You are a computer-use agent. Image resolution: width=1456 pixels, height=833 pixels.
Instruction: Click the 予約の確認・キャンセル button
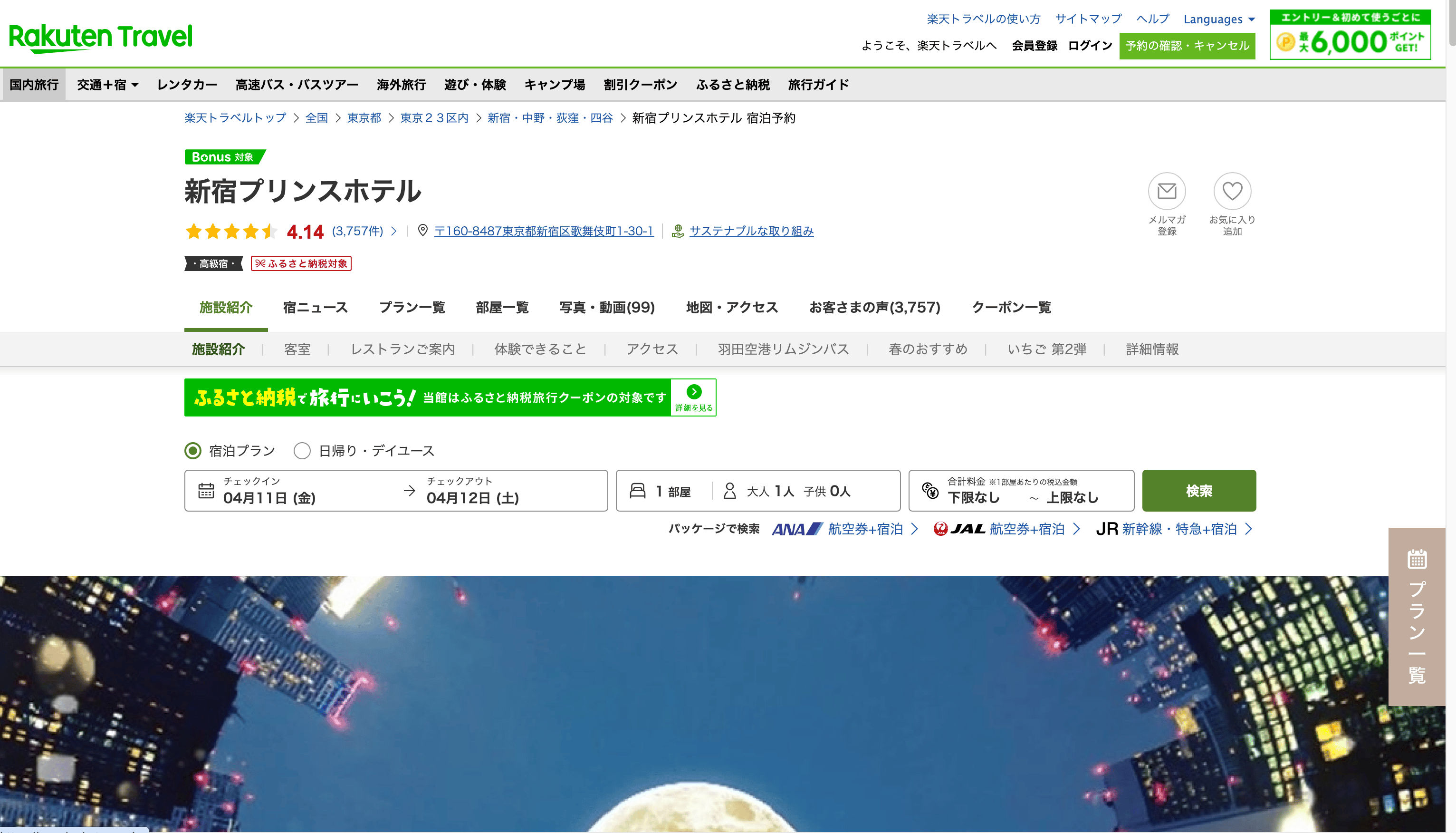tap(1187, 46)
